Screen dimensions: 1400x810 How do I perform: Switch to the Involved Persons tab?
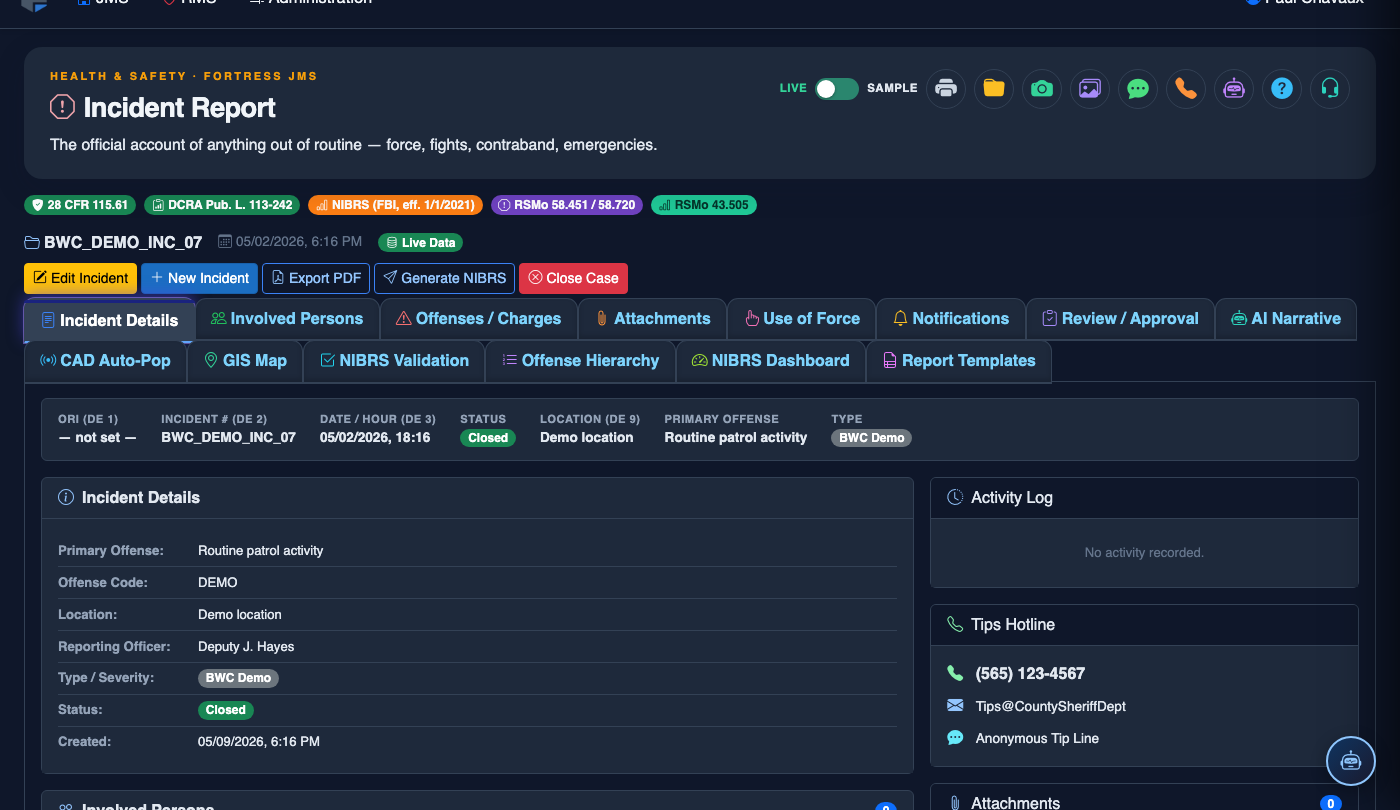tap(286, 319)
